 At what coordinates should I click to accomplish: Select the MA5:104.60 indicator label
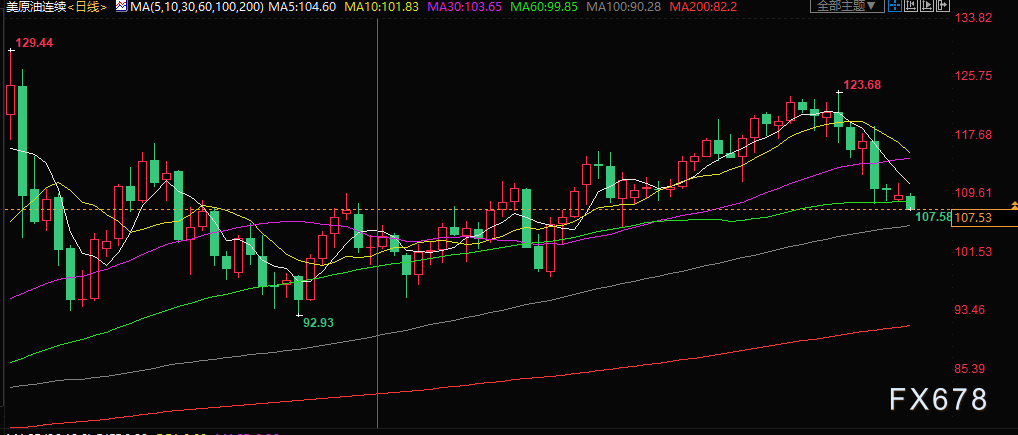pos(302,7)
